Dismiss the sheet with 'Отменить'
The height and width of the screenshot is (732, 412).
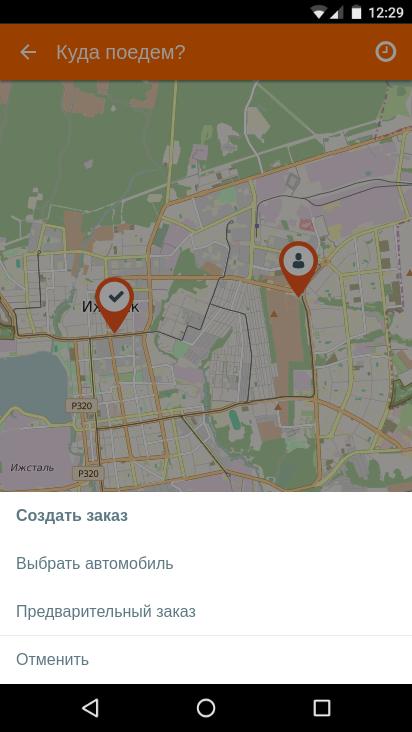click(206, 660)
